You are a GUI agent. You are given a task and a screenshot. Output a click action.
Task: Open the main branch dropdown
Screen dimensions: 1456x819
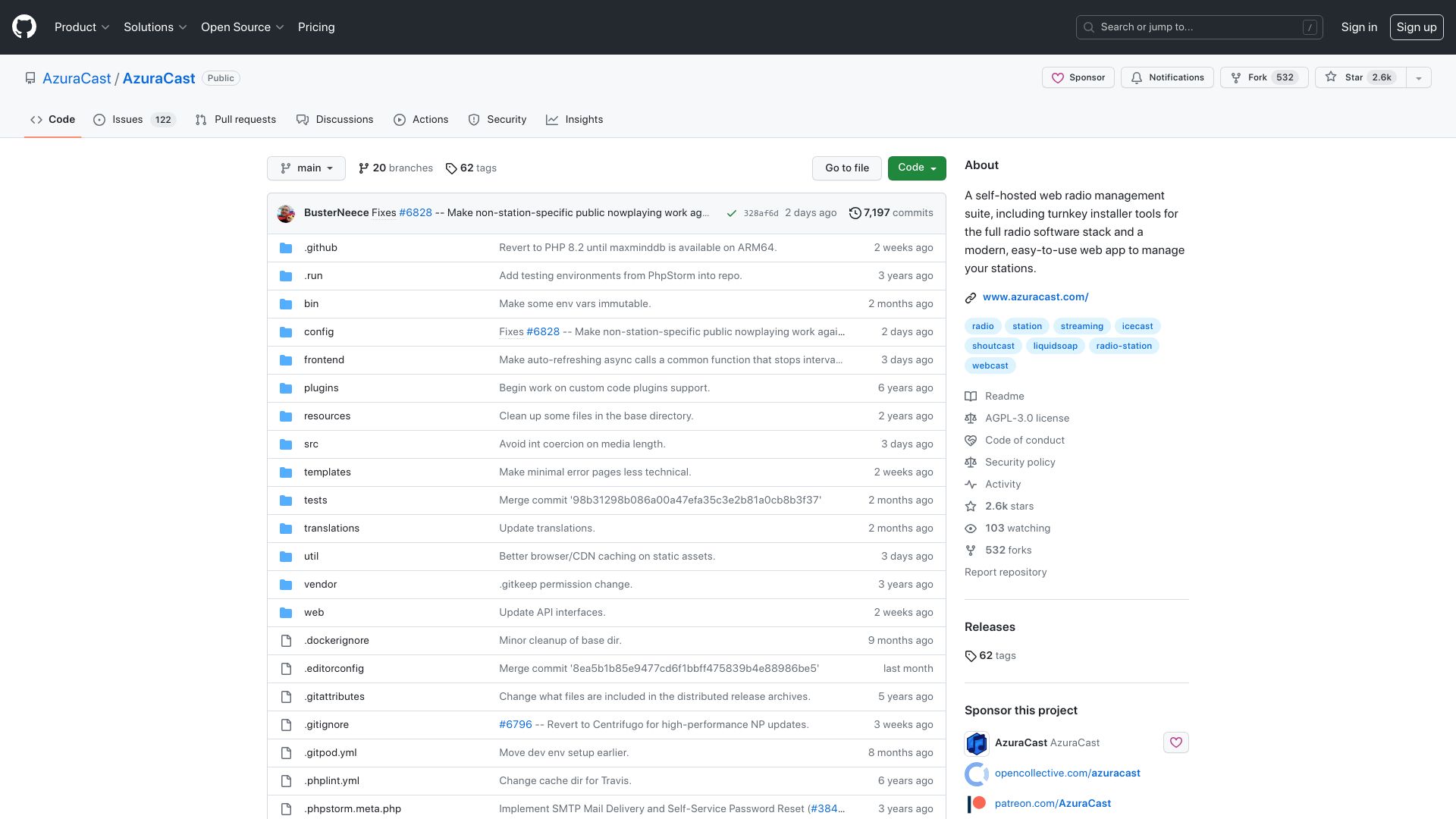coord(306,168)
